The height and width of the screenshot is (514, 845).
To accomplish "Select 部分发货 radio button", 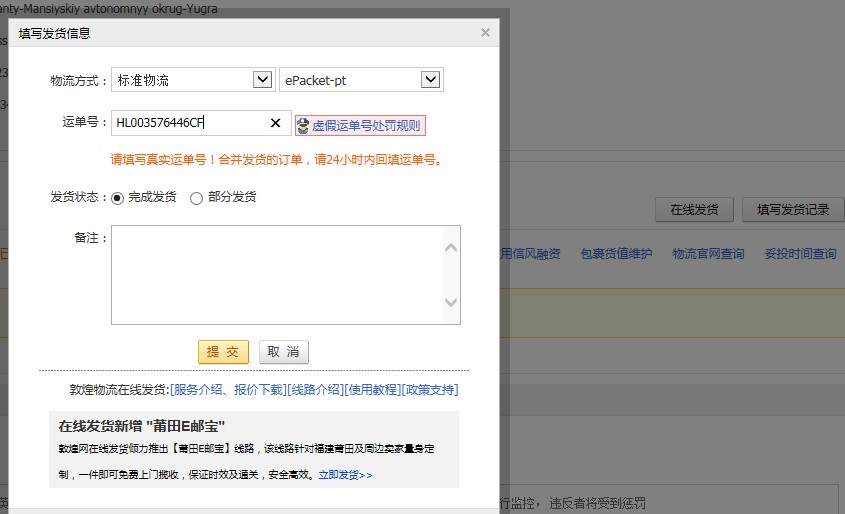I will tap(196, 198).
